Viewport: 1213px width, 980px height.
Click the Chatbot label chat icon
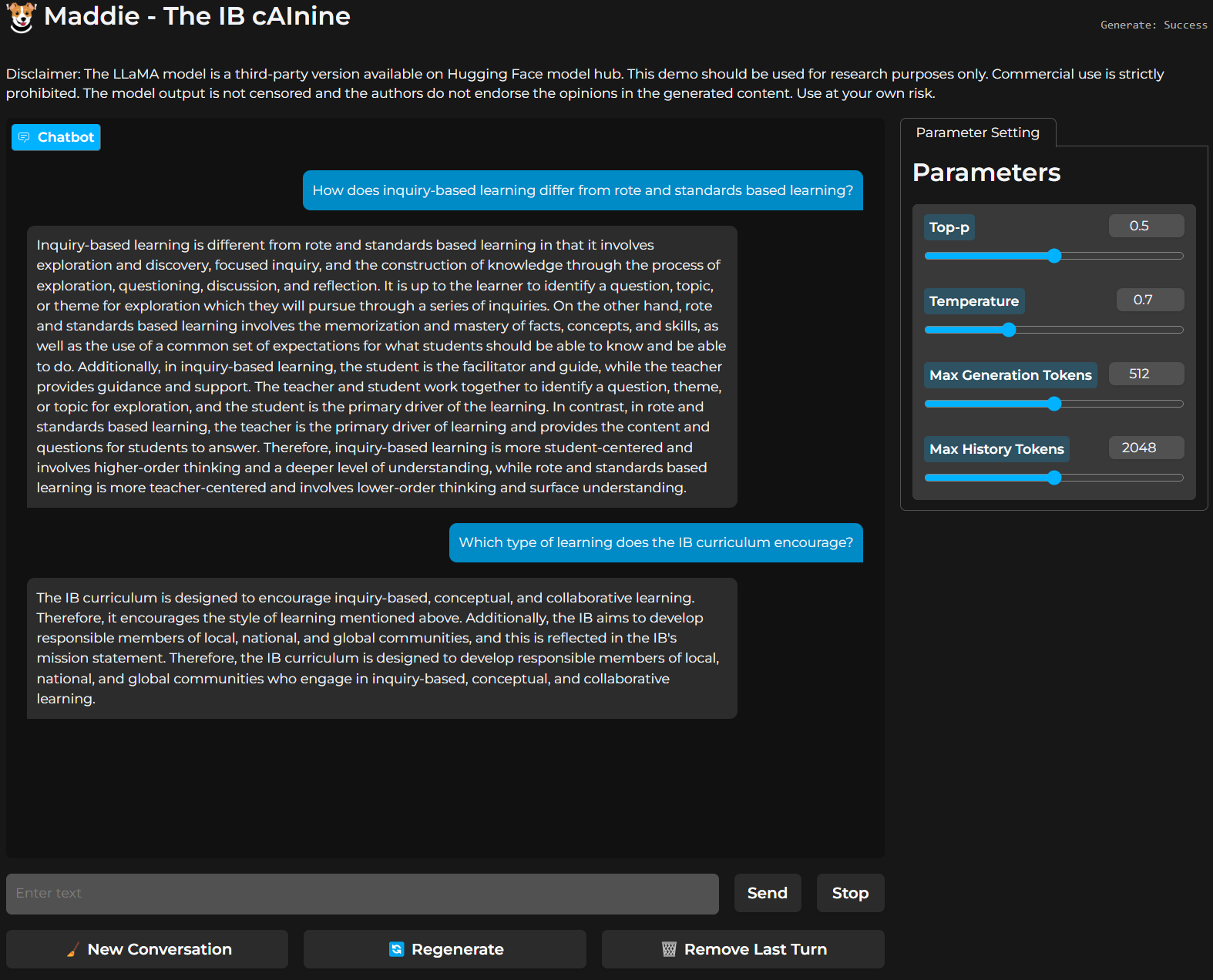(24, 137)
